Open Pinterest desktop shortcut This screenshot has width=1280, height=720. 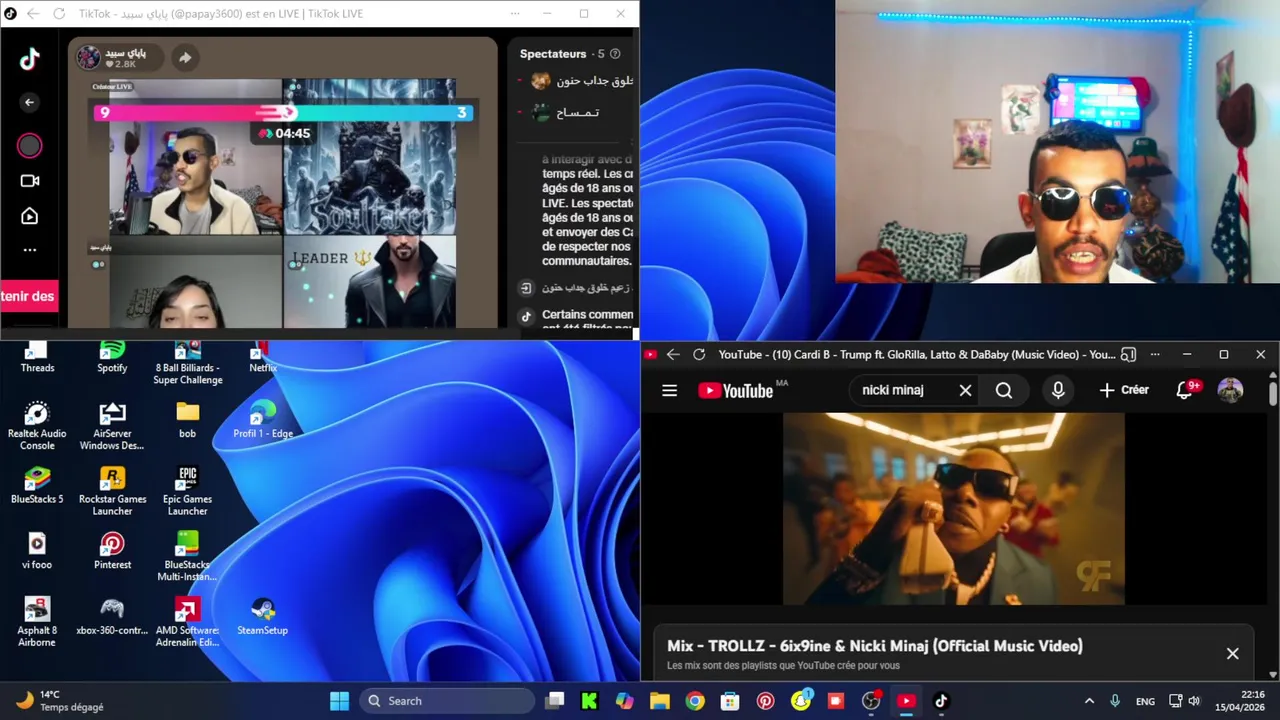[x=112, y=551]
